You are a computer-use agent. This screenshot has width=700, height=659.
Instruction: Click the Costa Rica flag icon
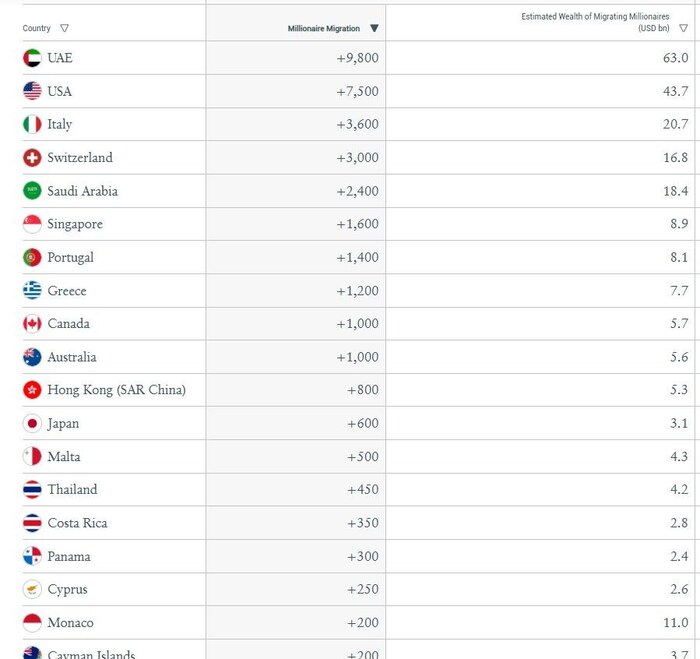pyautogui.click(x=32, y=523)
